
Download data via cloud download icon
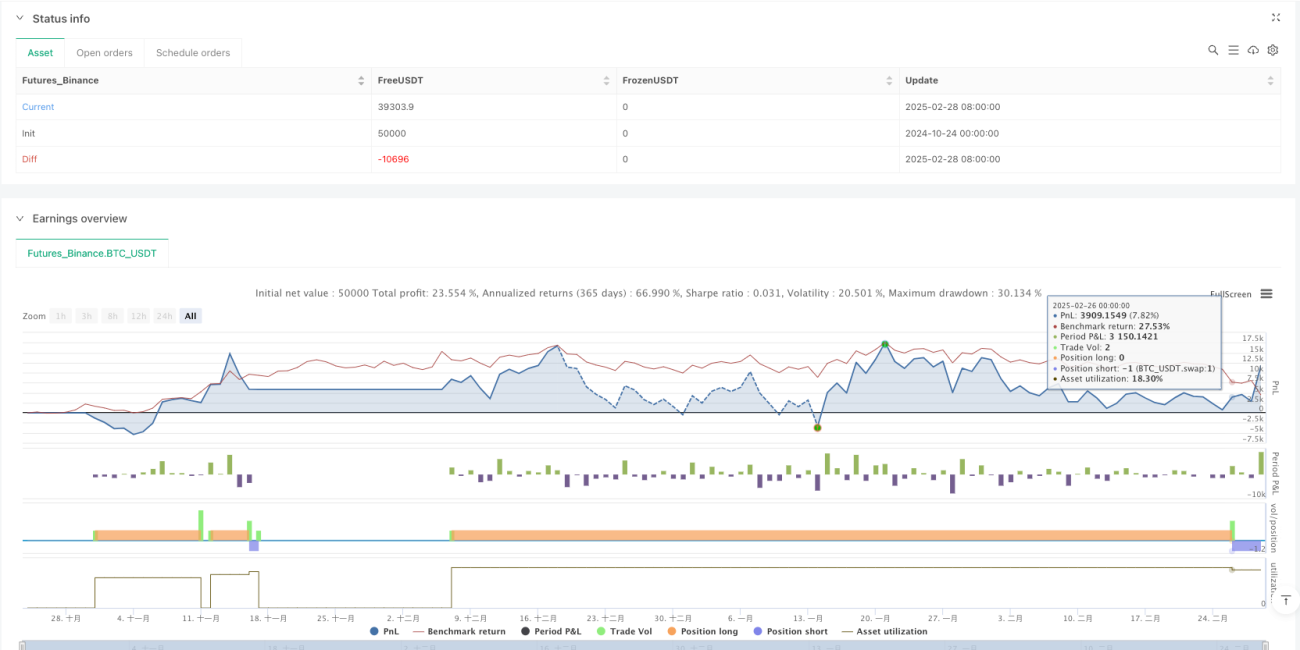pos(1253,50)
